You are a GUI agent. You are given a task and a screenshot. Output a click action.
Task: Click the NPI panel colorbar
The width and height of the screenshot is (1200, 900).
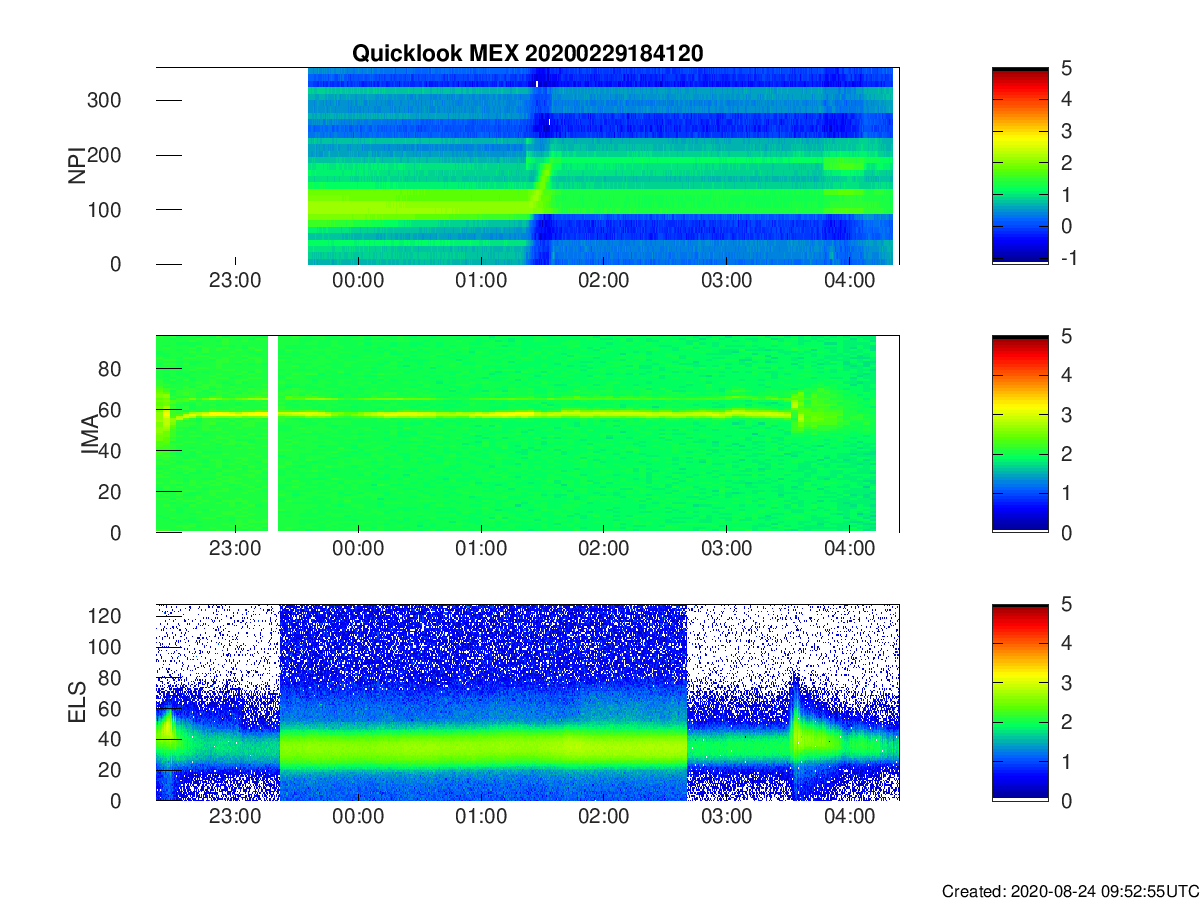point(1020,166)
